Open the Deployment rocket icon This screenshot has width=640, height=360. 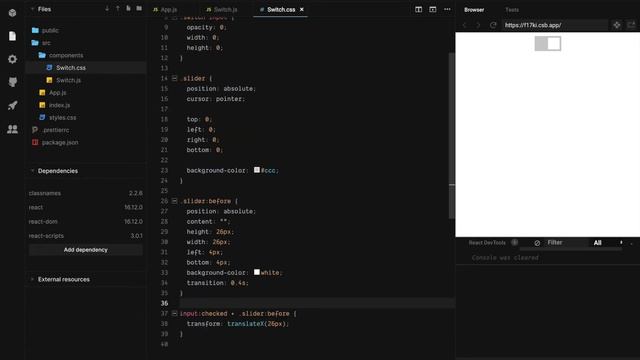click(x=12, y=105)
